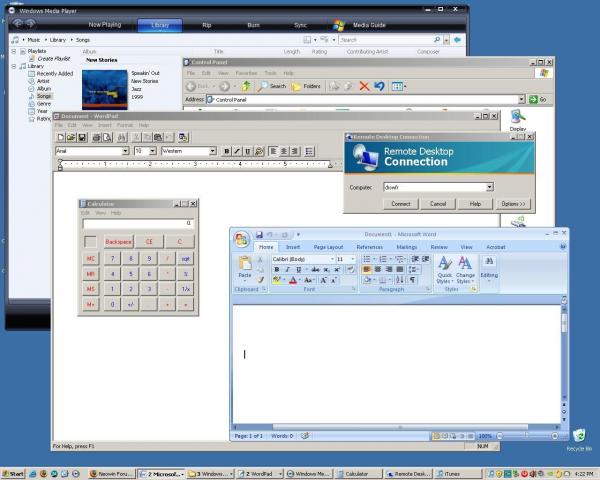Click the Paste icon in WordPad toolbar
Image resolution: width=600 pixels, height=480 pixels.
coord(158,137)
